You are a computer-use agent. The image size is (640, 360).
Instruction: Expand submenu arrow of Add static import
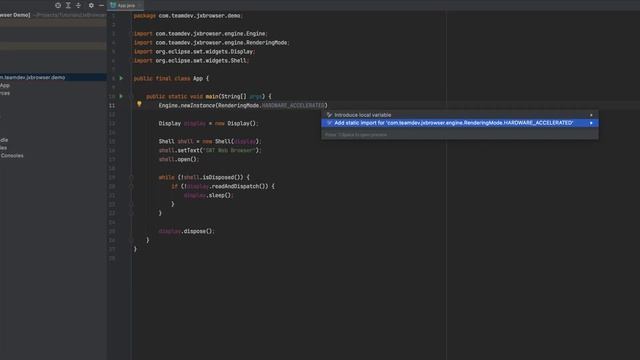[x=591, y=123]
